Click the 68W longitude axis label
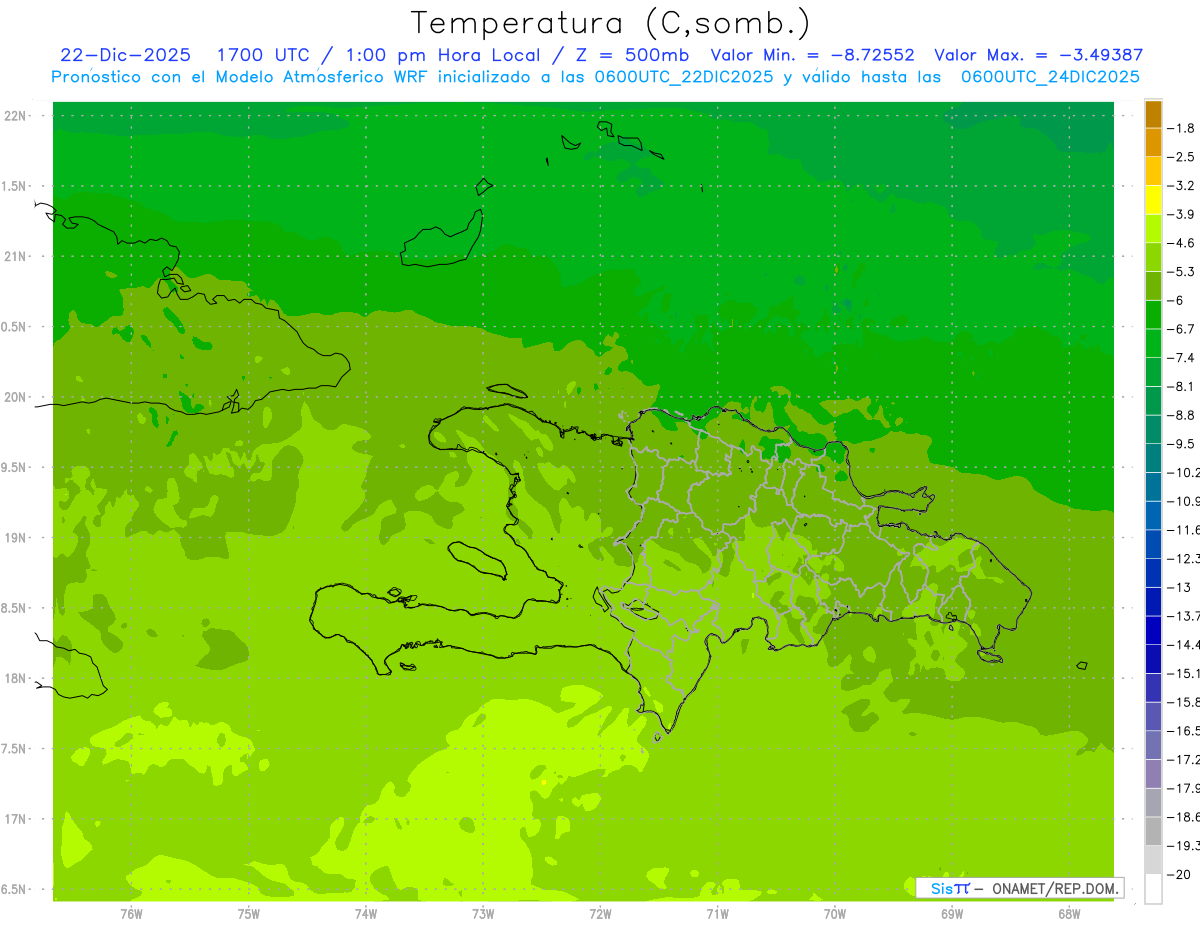Image resolution: width=1200 pixels, height=927 pixels. tap(1069, 913)
